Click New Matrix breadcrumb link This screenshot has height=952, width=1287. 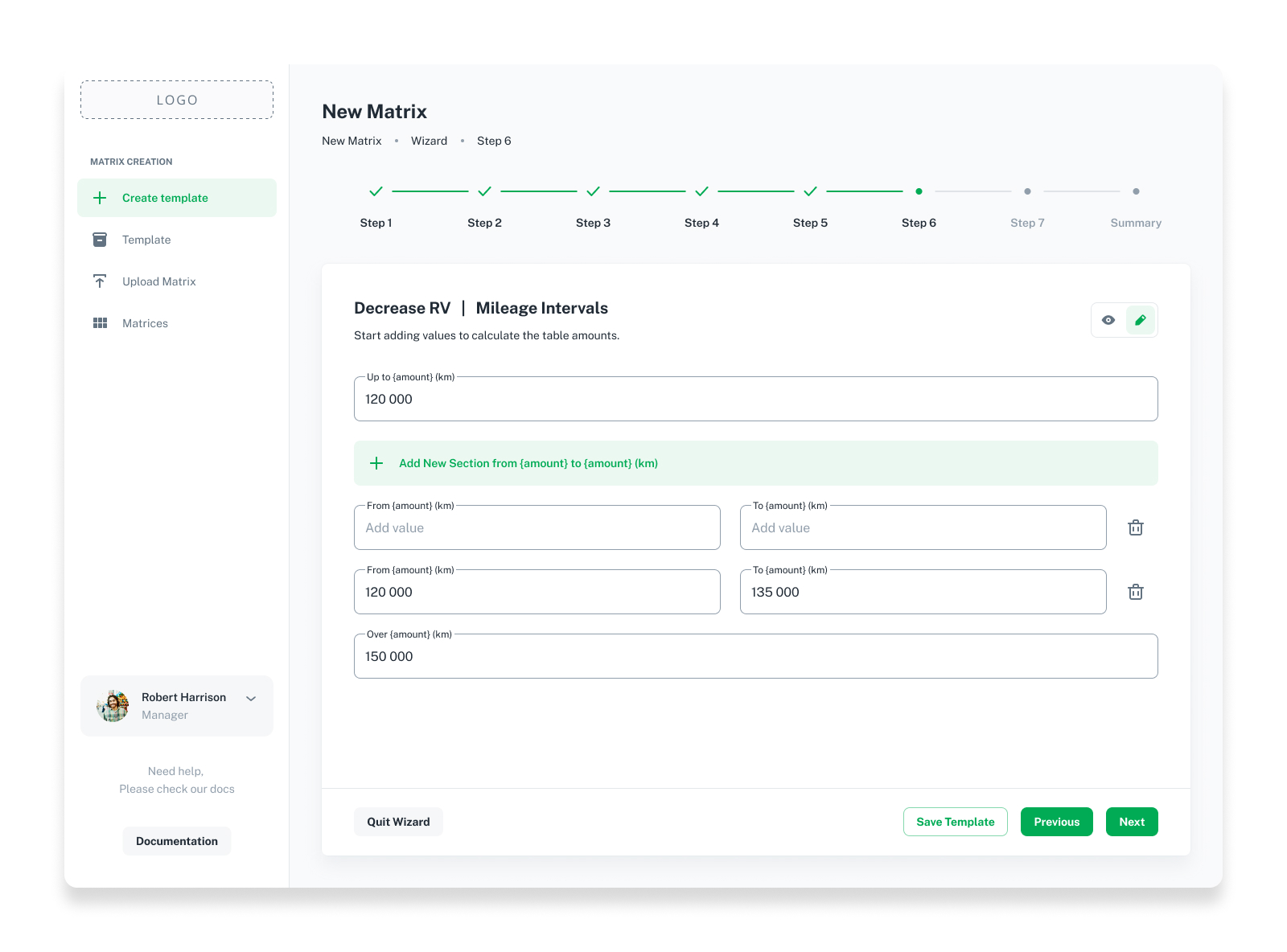(x=352, y=141)
